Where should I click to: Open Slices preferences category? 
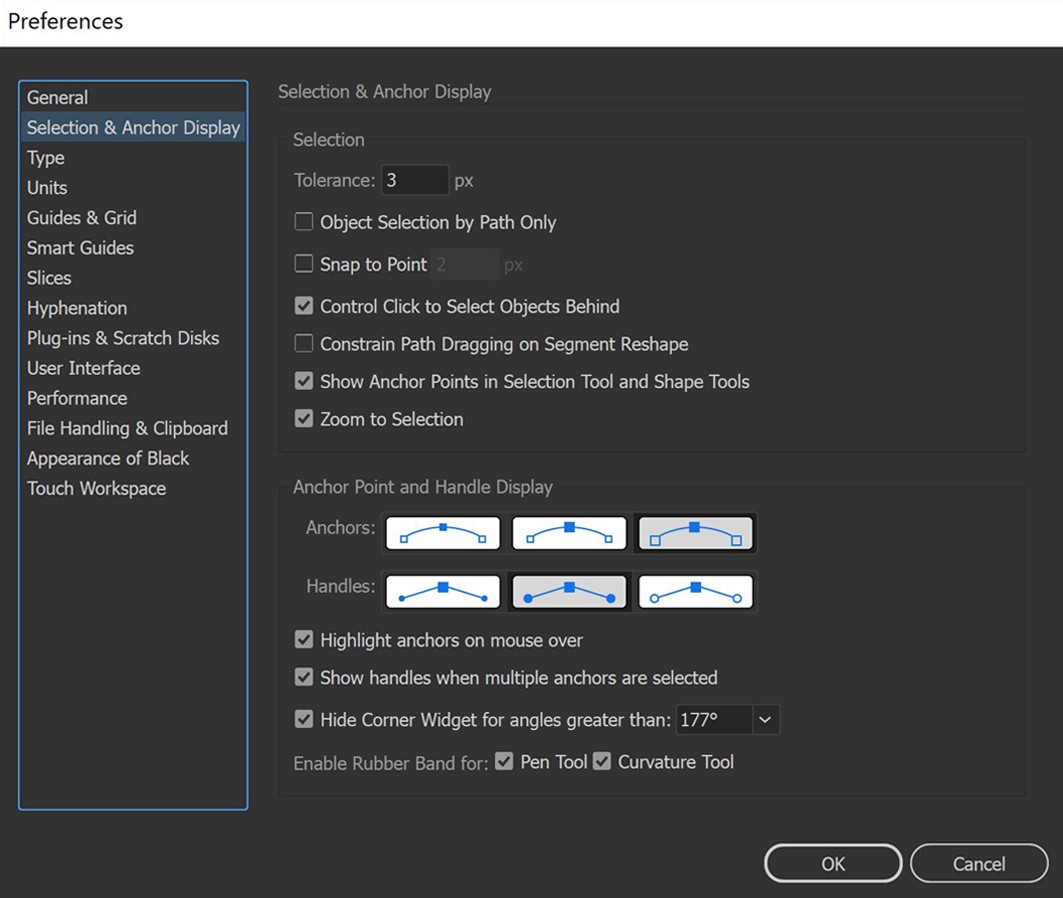(133, 278)
